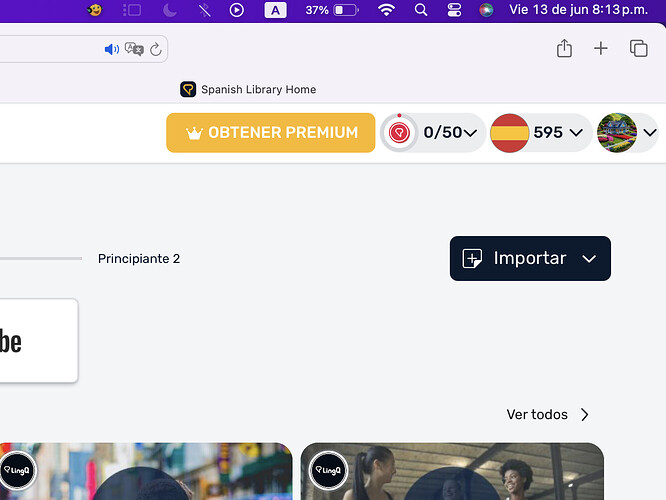The height and width of the screenshot is (500, 666).
Task: Expand the profile menu chevron
Action: 649,133
